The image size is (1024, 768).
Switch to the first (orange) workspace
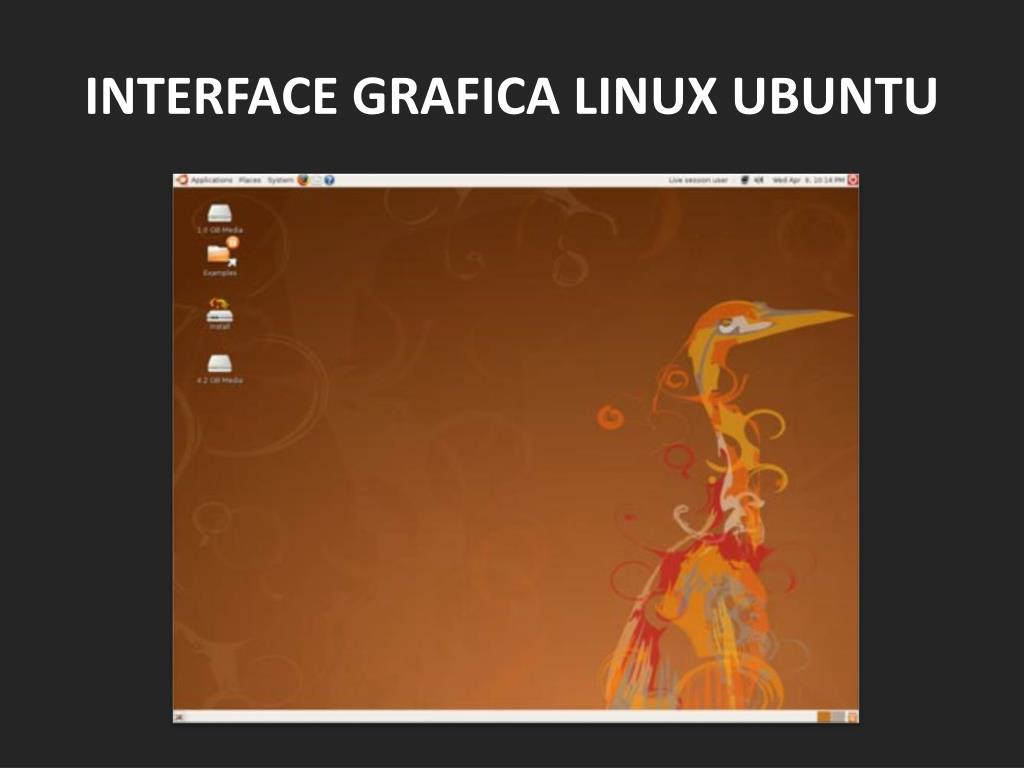point(824,717)
